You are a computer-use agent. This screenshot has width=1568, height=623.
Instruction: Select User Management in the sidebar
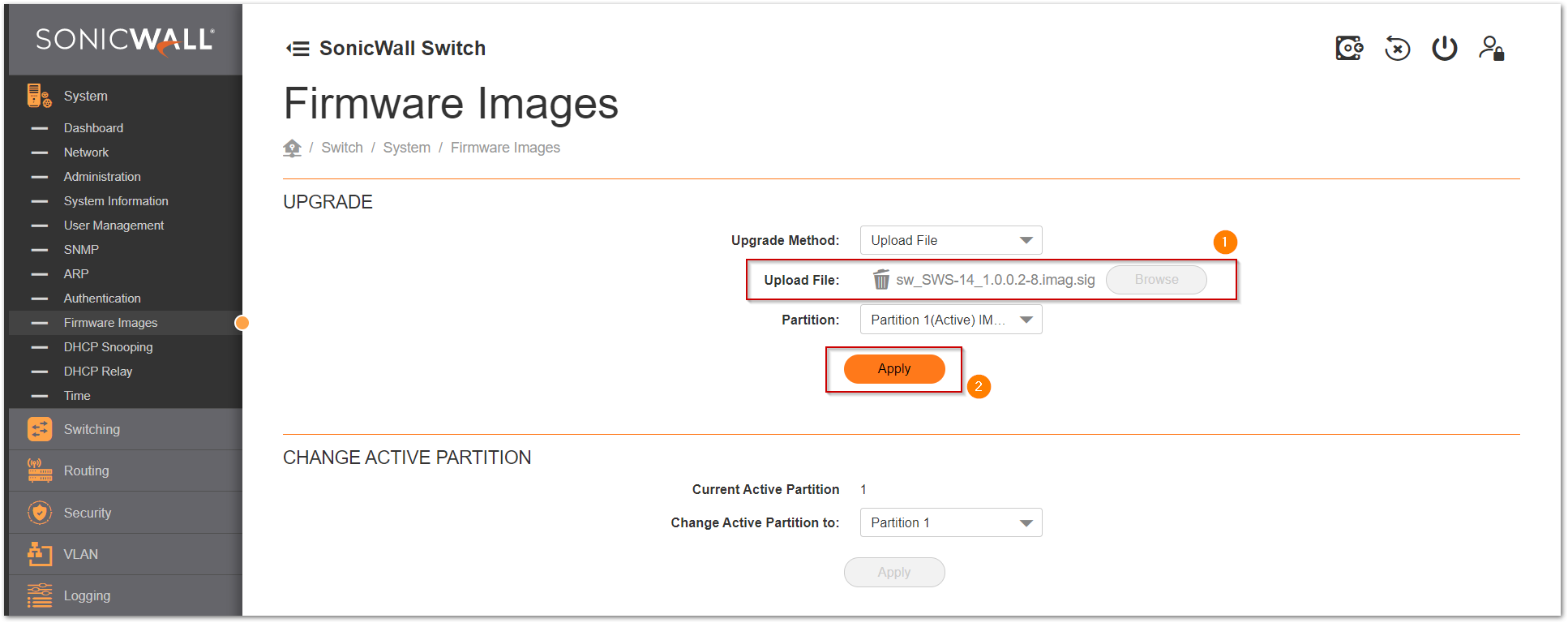point(114,226)
